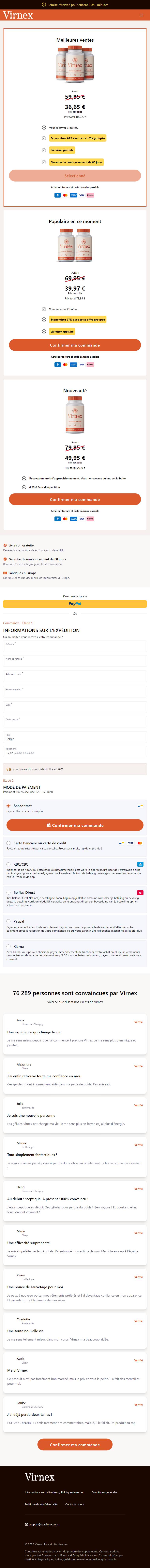This screenshot has width=150, height=1568.
Task: Choose the Klarna payment option
Action: 8,946
